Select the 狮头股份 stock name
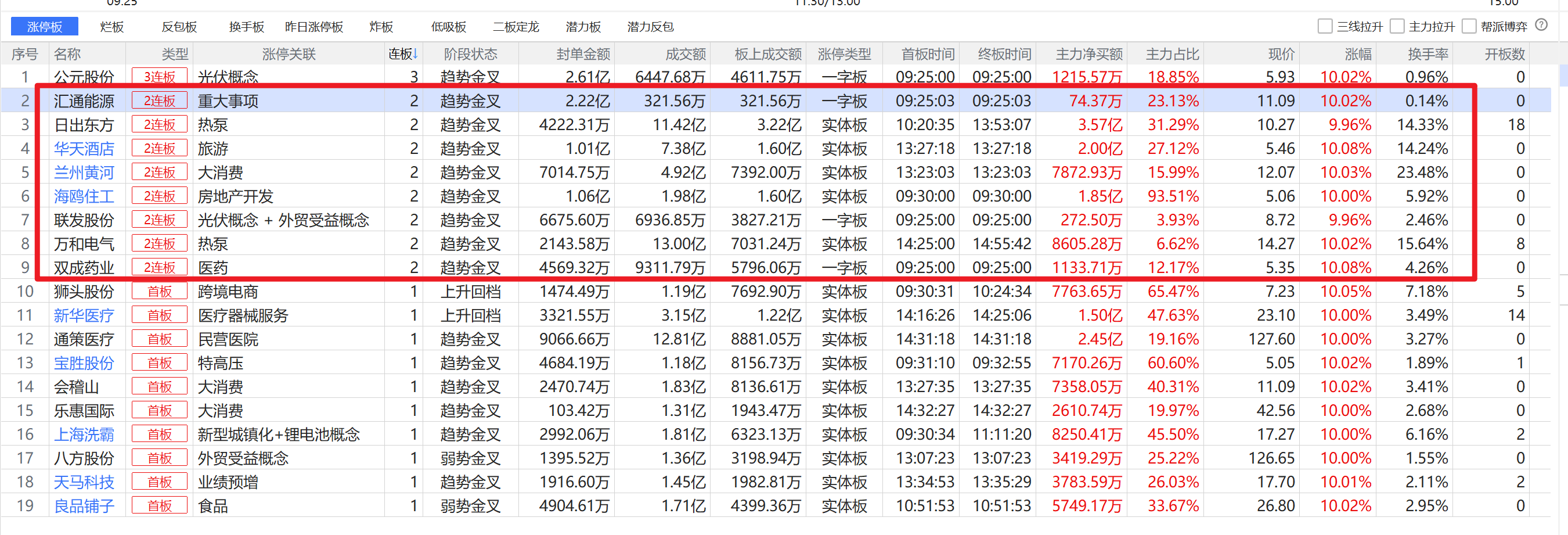1568x535 pixels. click(x=84, y=291)
